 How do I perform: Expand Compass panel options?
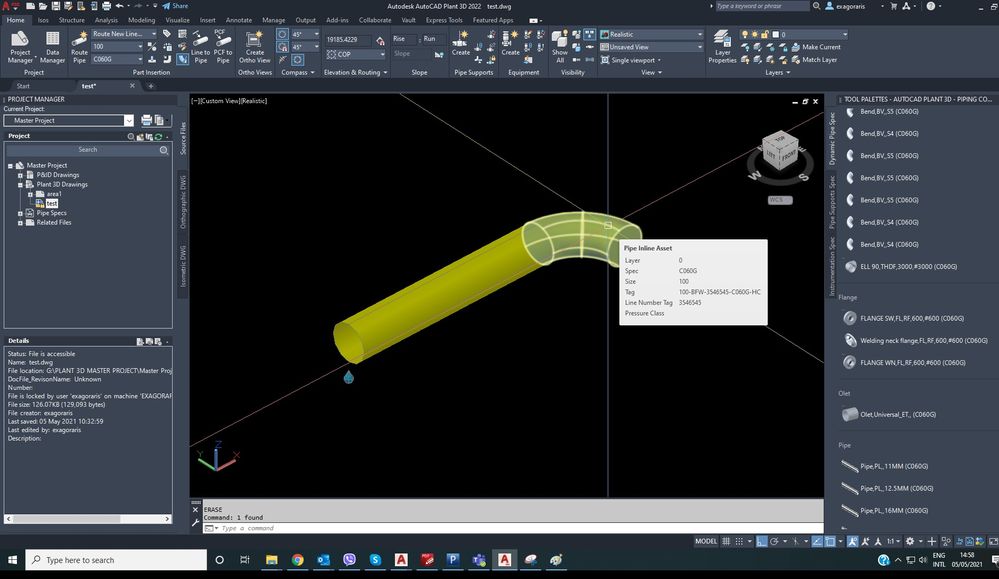298,73
